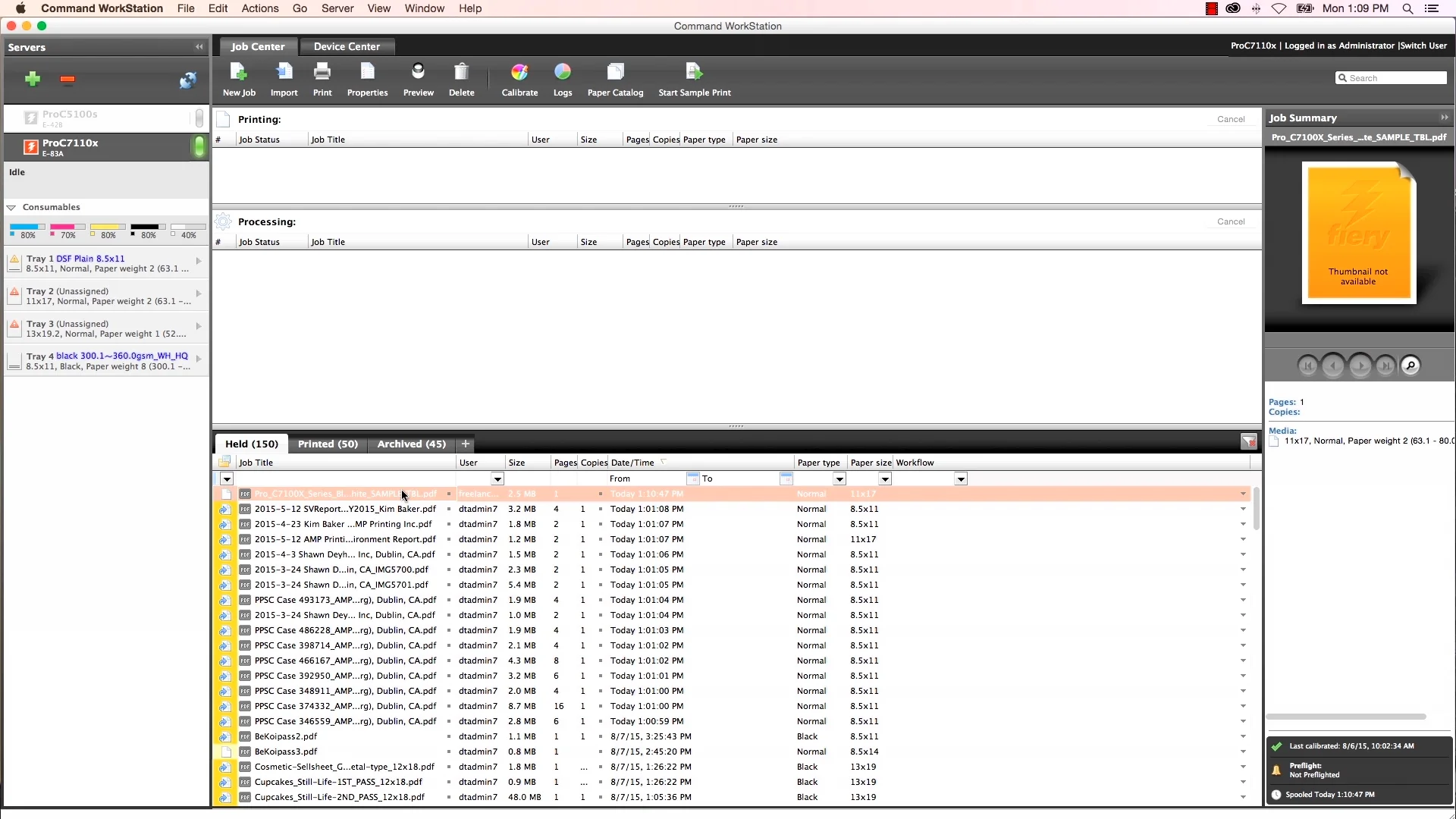1456x819 pixels.
Task: Collapse the Consumables section
Action: click(11, 207)
